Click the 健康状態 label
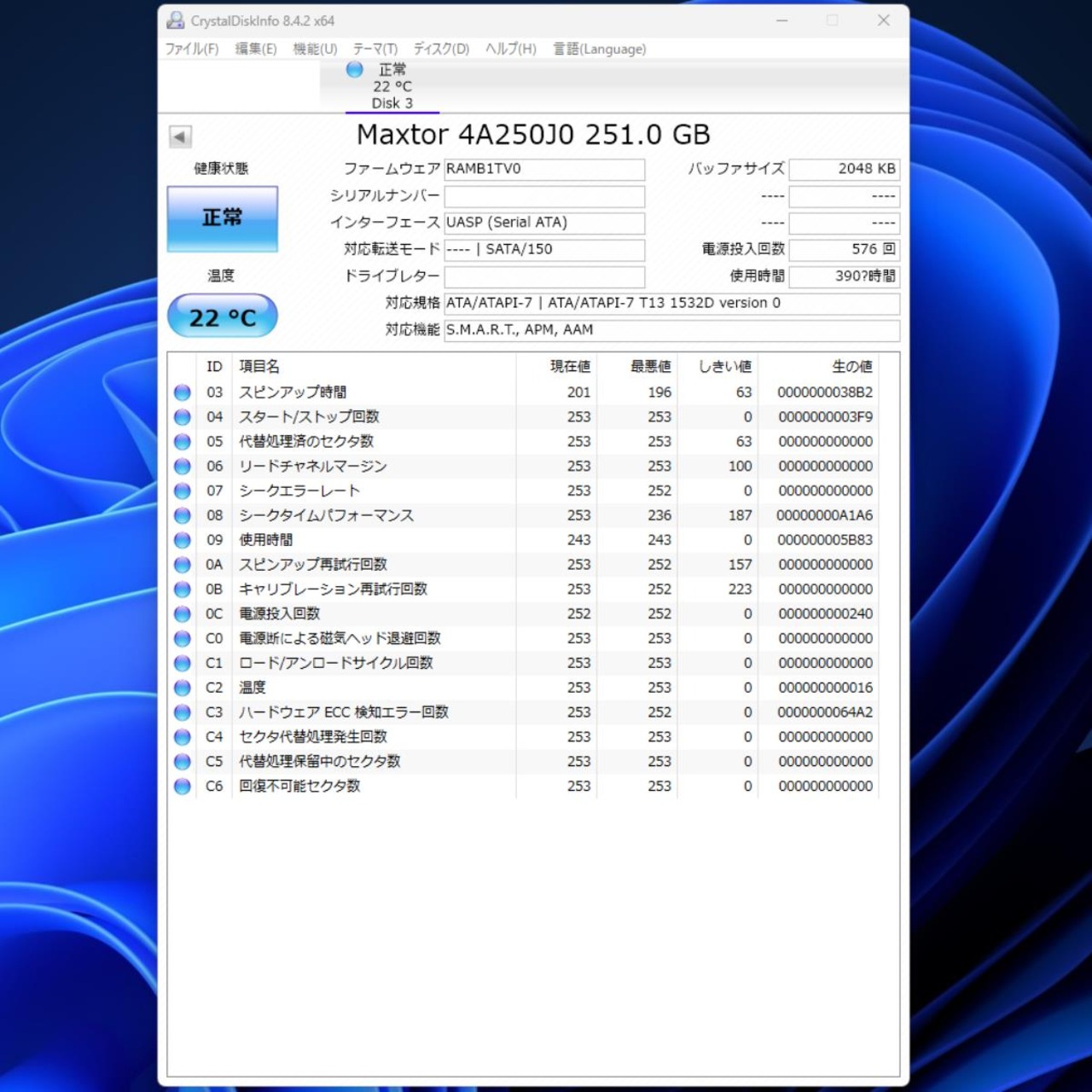This screenshot has height=1092, width=1092. (x=221, y=169)
